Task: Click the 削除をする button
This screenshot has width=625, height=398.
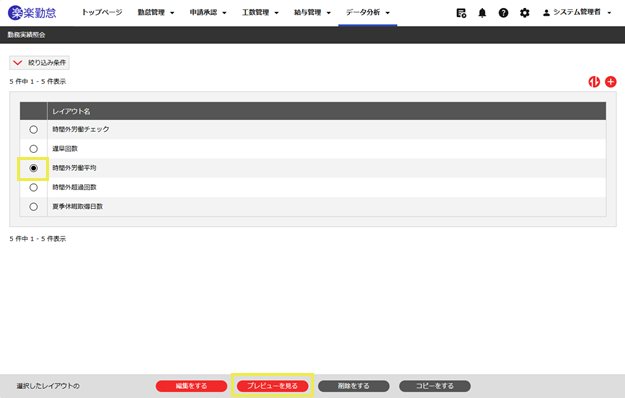Action: click(x=354, y=386)
